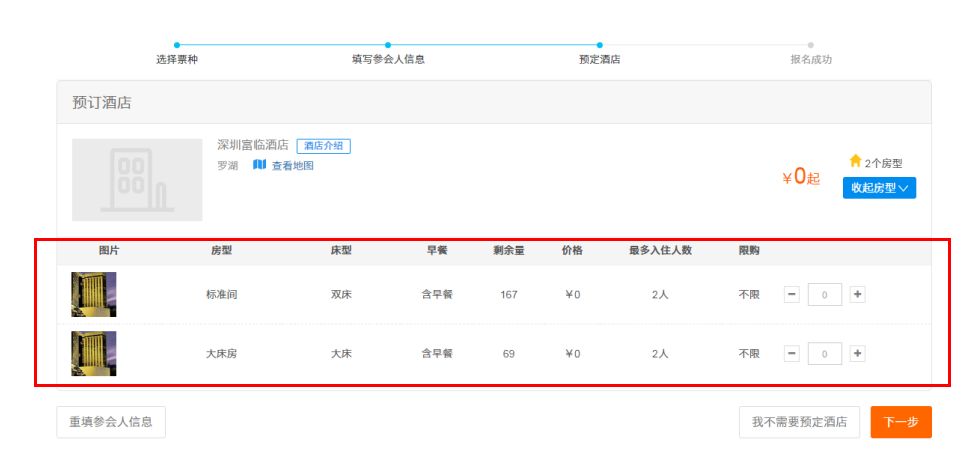The height and width of the screenshot is (456, 973).
Task: Click the 房型 column header
Action: 222,251
